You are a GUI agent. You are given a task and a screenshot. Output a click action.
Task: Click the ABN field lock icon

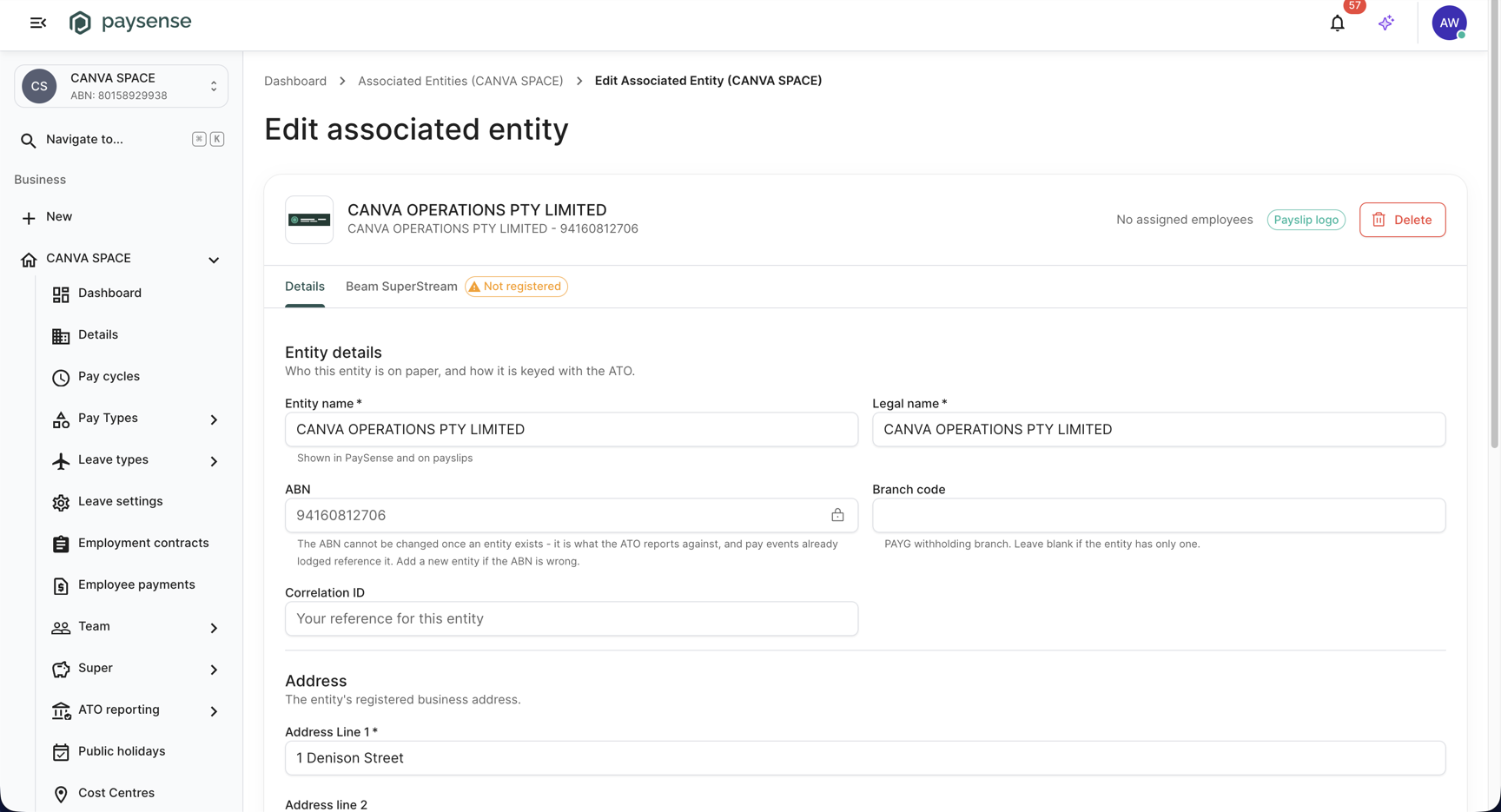[x=837, y=515]
